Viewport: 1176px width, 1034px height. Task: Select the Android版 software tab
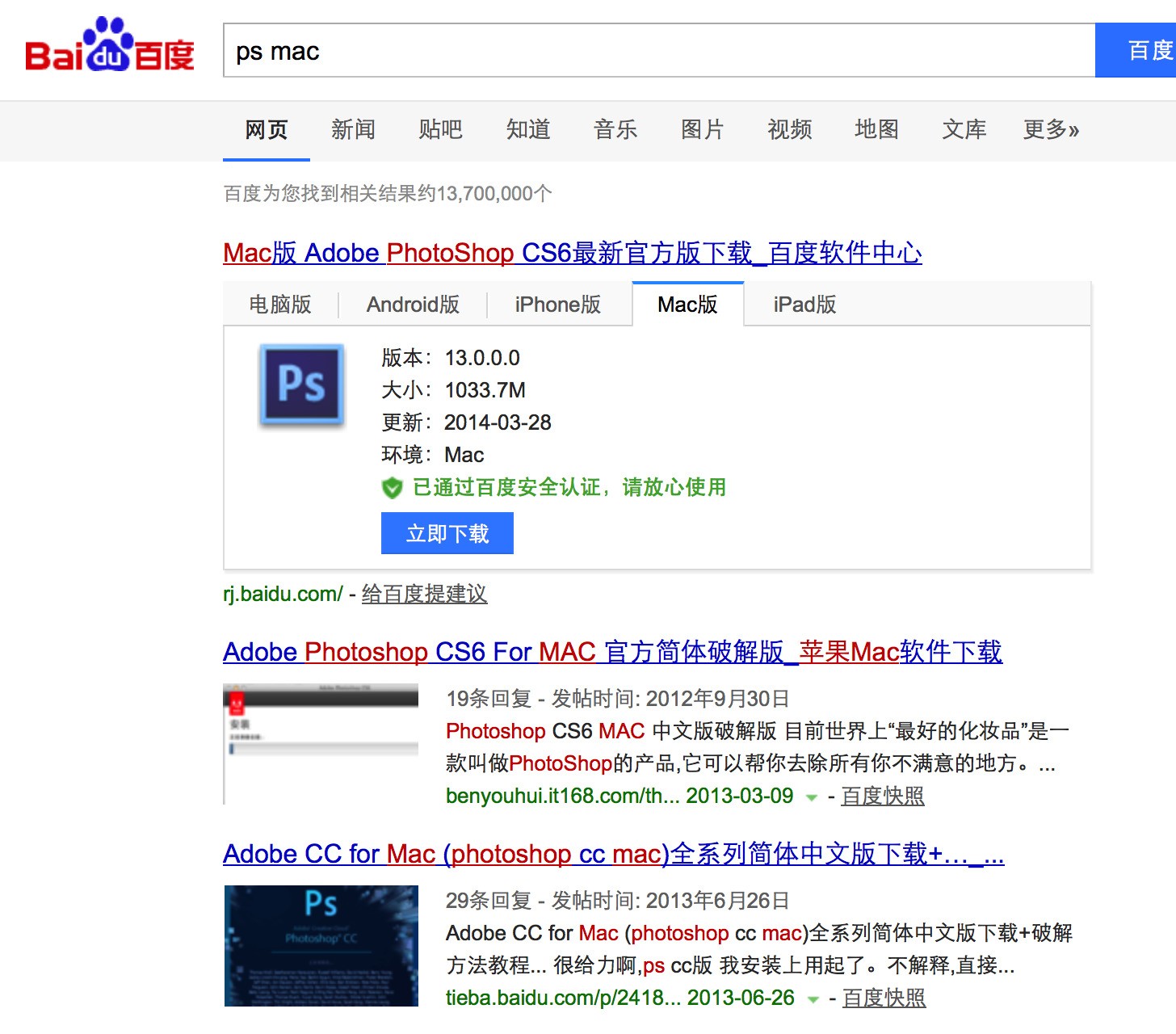[x=413, y=305]
